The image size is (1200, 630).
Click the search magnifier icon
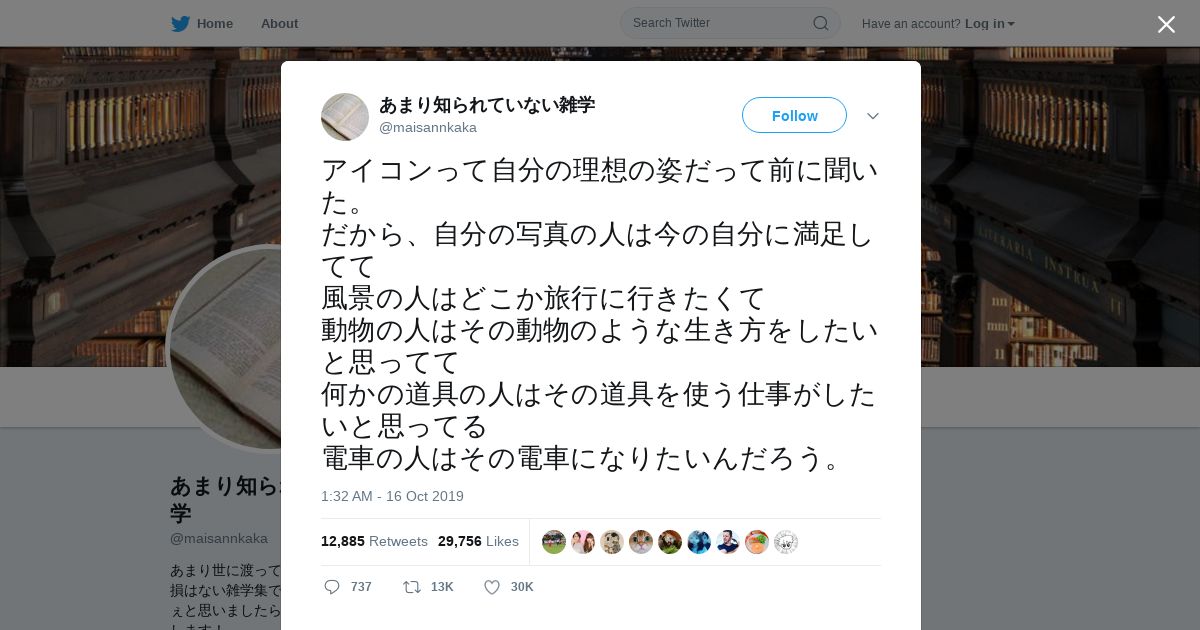pyautogui.click(x=820, y=23)
